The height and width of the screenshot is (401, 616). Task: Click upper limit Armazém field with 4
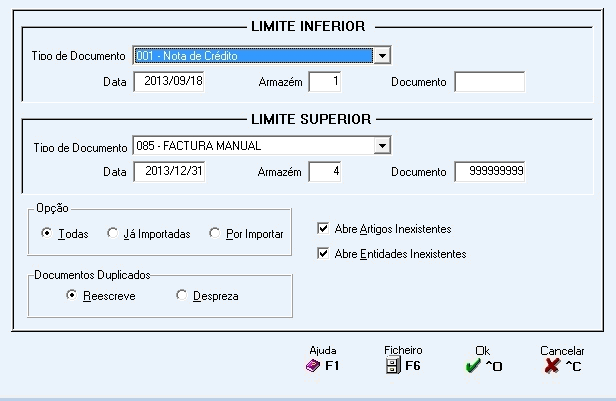pos(325,172)
